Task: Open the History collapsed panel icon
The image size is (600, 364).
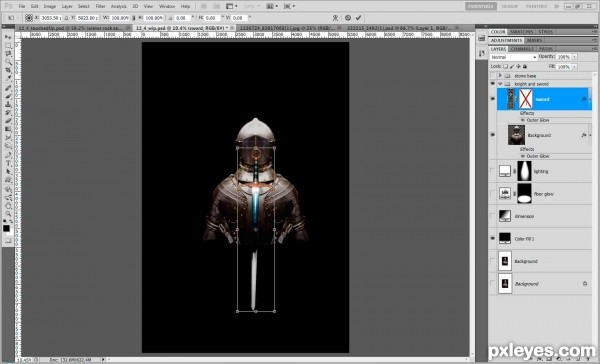Action: (x=482, y=54)
